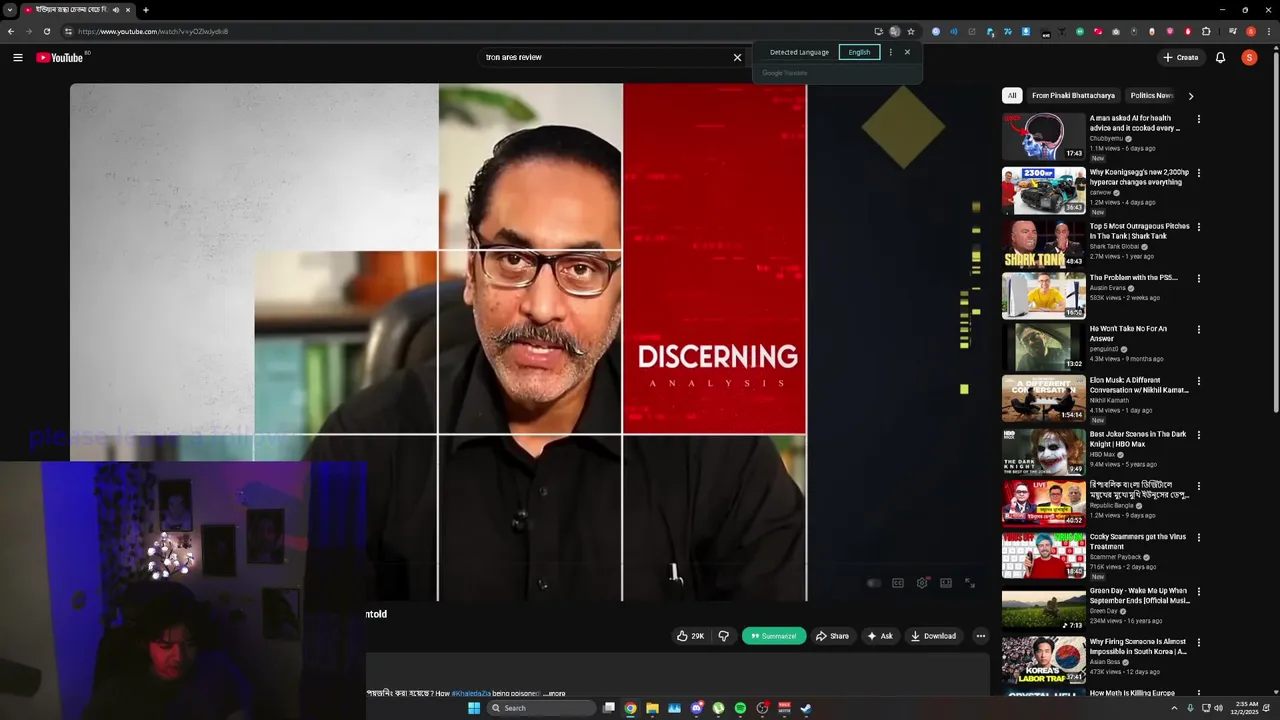1280x720 pixels.
Task: Open Elon Musk Nikhil Kamath conversation thumbnail
Action: coord(1043,398)
